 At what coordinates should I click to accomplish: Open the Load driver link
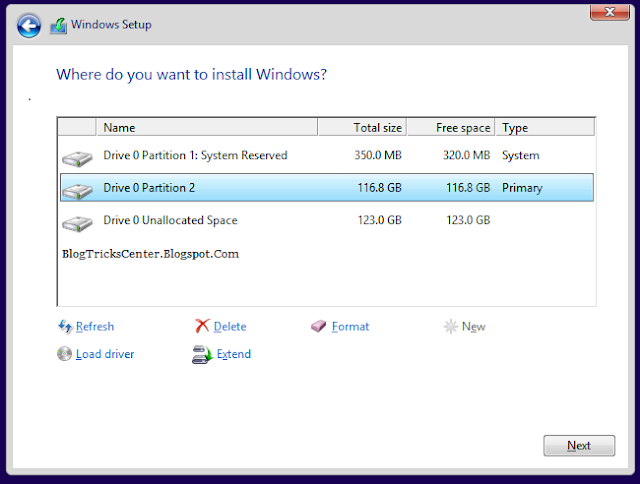(x=105, y=354)
